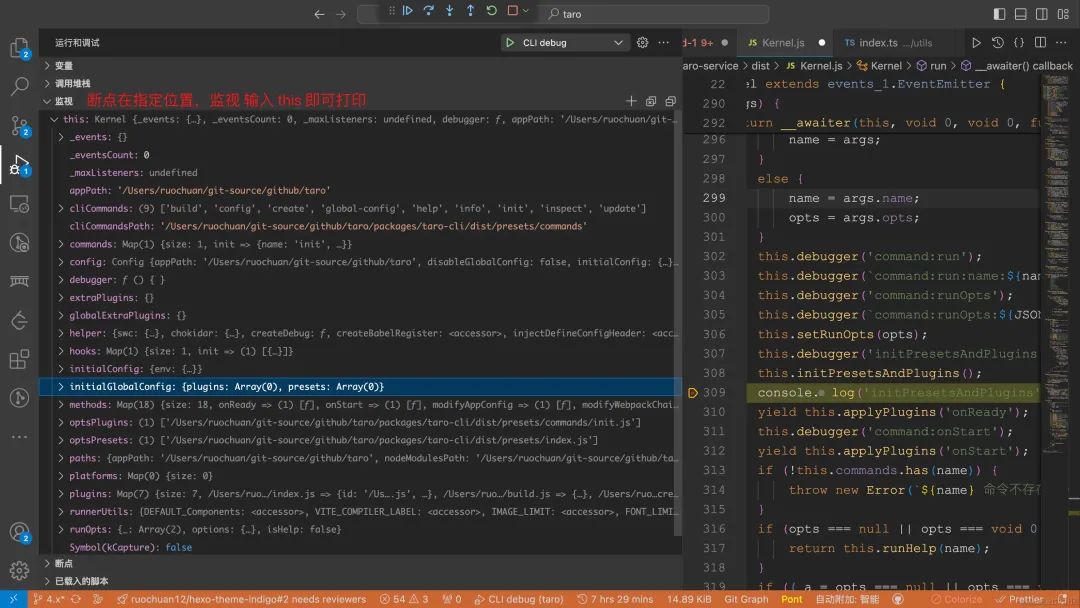
Task: Click the 4.x branch in status bar
Action: coord(48,599)
